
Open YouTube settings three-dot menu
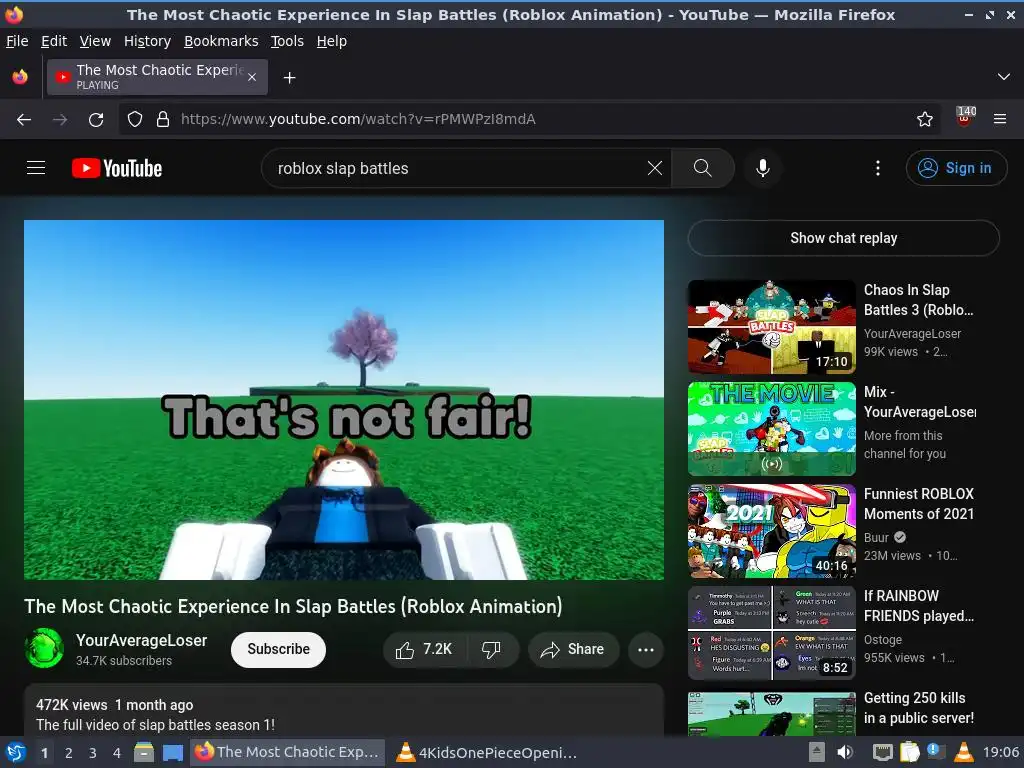(x=878, y=168)
